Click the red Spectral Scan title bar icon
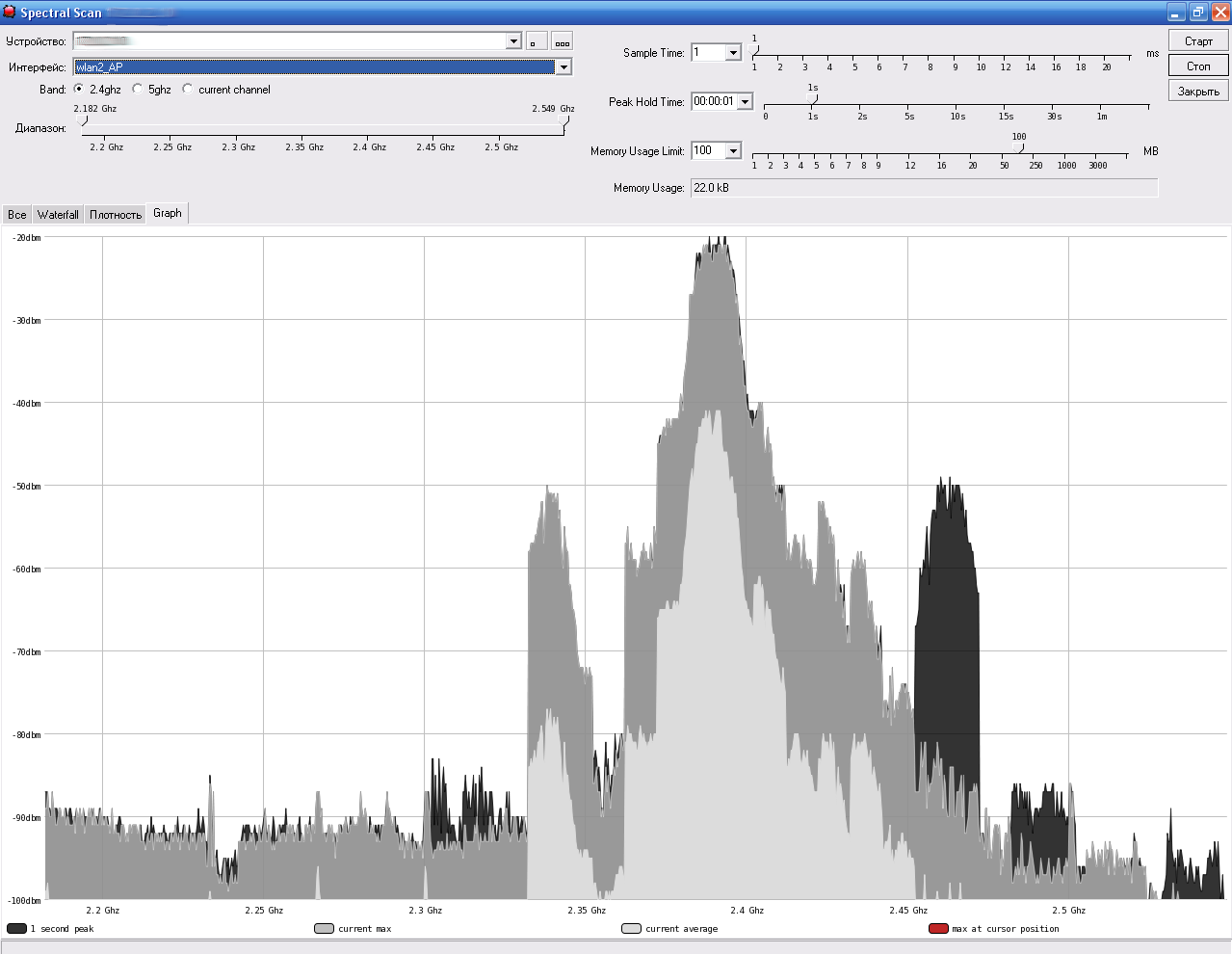 click(10, 13)
